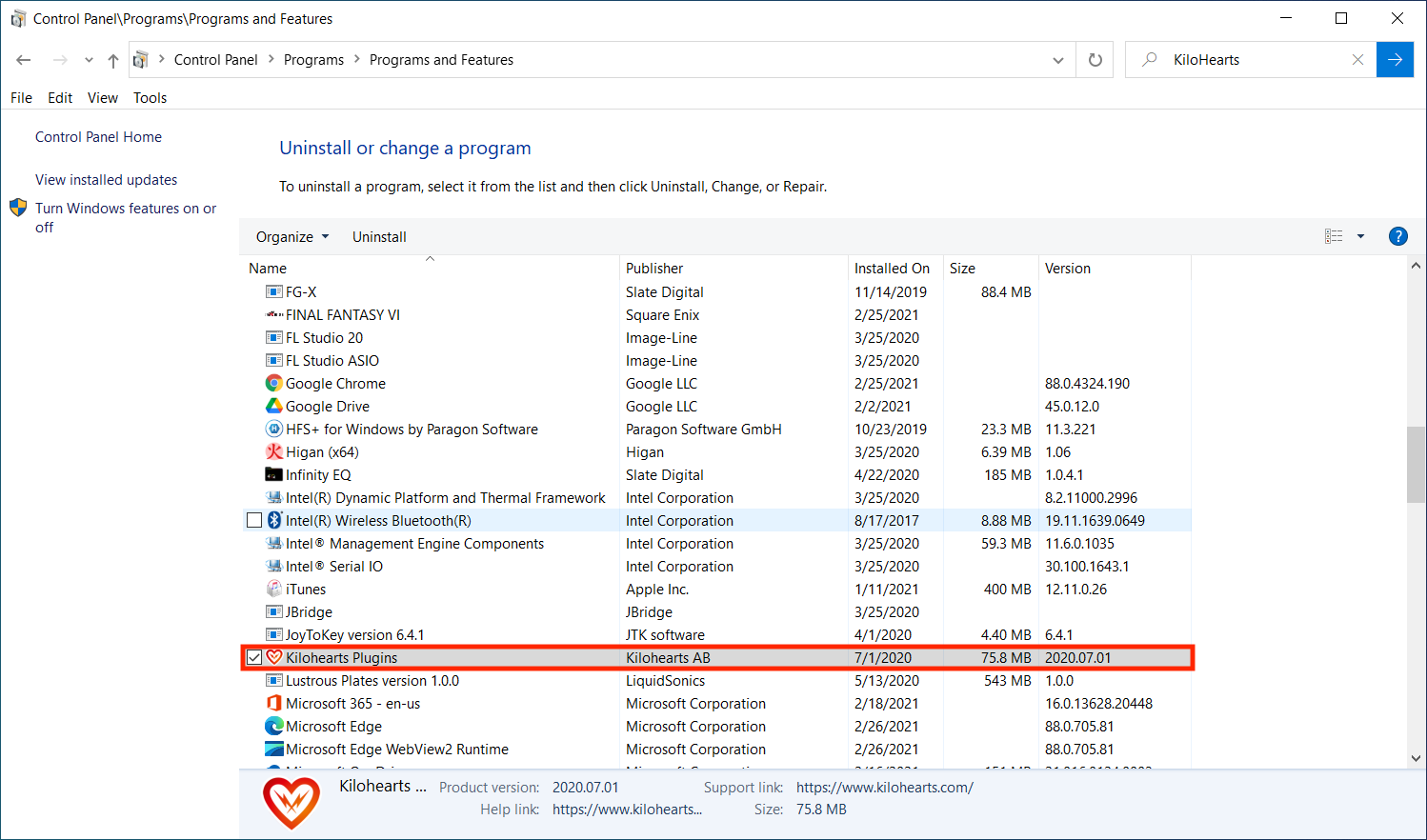Click the Microsoft Edge icon
Screen dimensions: 1427x840
coord(274,727)
